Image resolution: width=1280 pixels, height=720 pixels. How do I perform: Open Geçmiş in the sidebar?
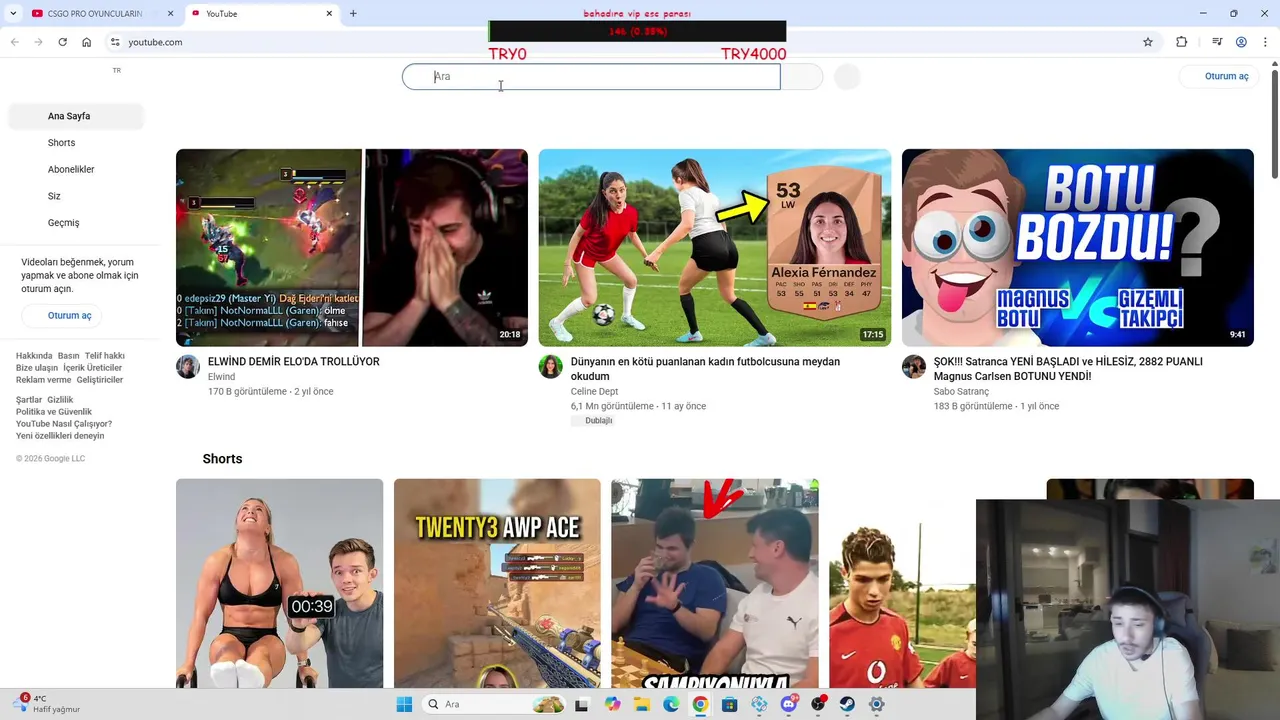(75, 223)
